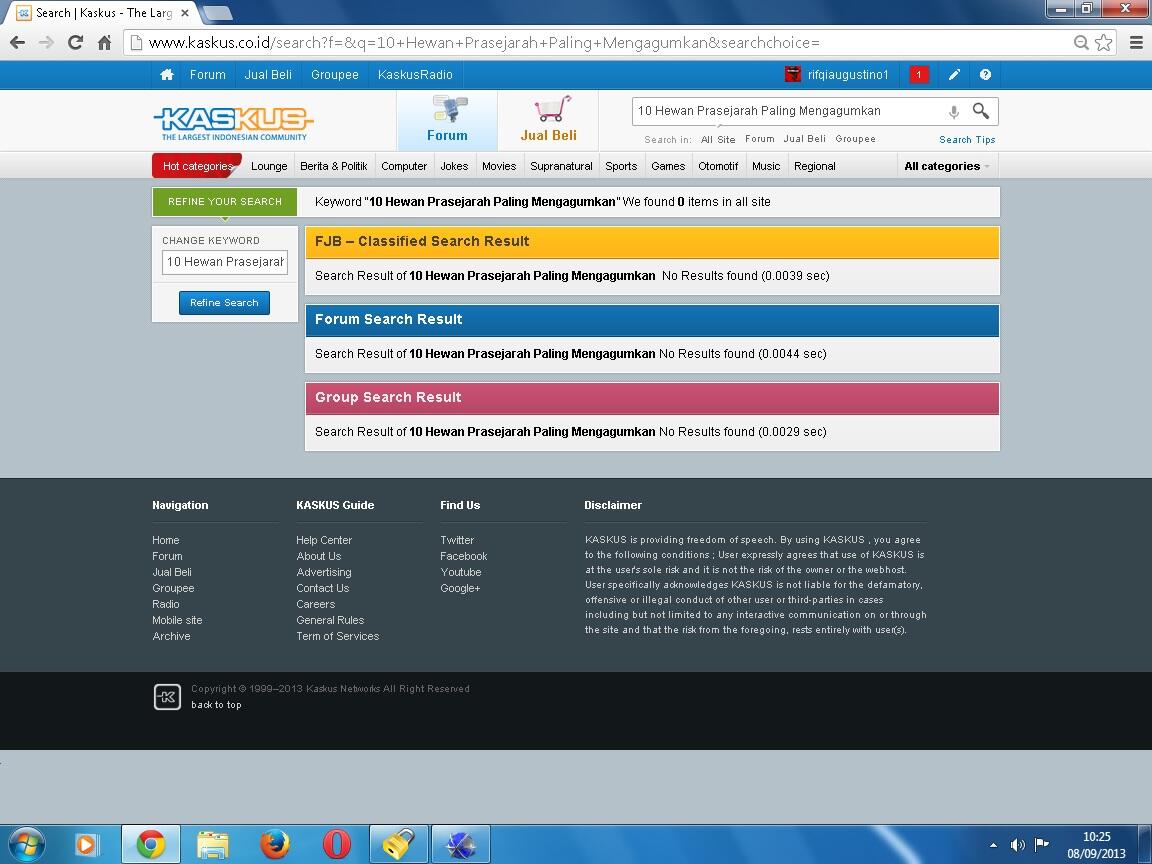Select Forum in top blue navigation
Image resolution: width=1152 pixels, height=864 pixels.
[207, 74]
